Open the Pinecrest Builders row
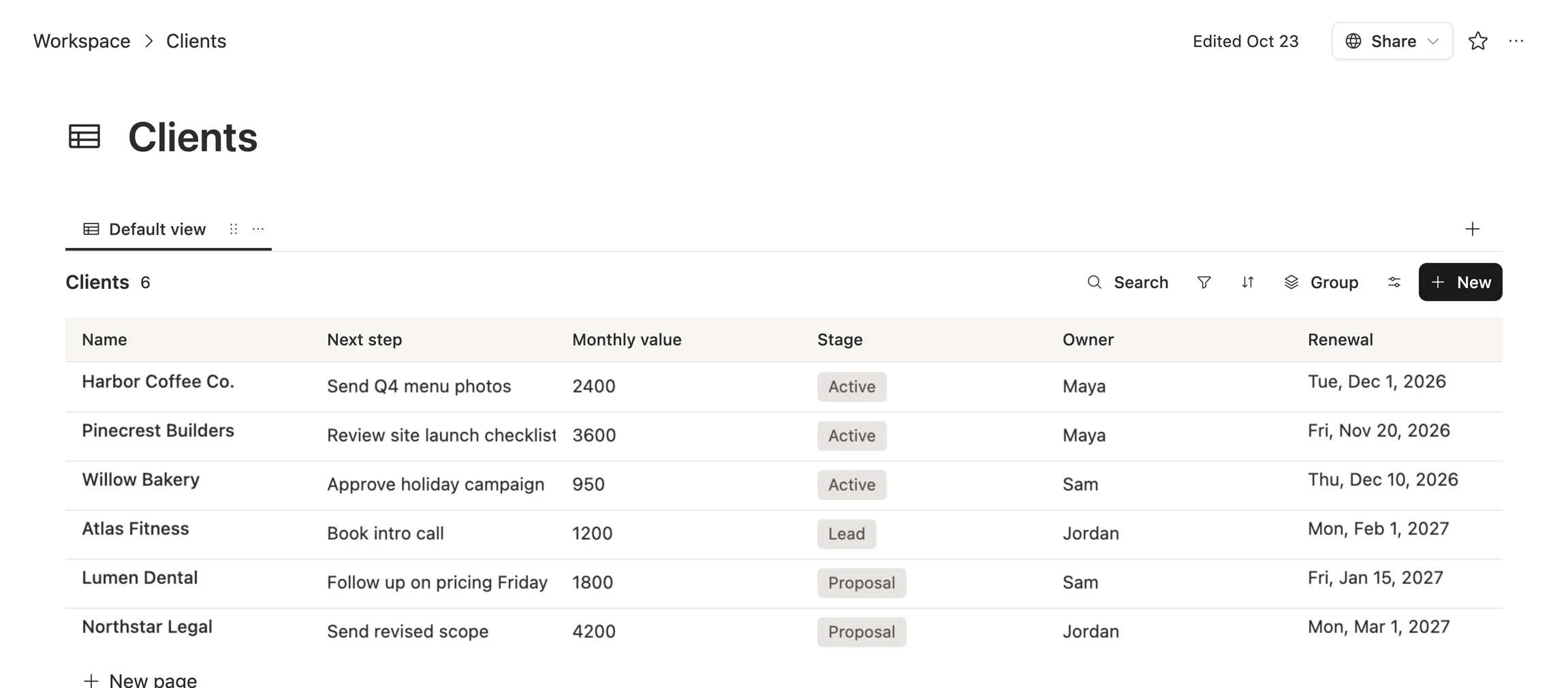Screen dimensions: 1568x688 [x=158, y=431]
